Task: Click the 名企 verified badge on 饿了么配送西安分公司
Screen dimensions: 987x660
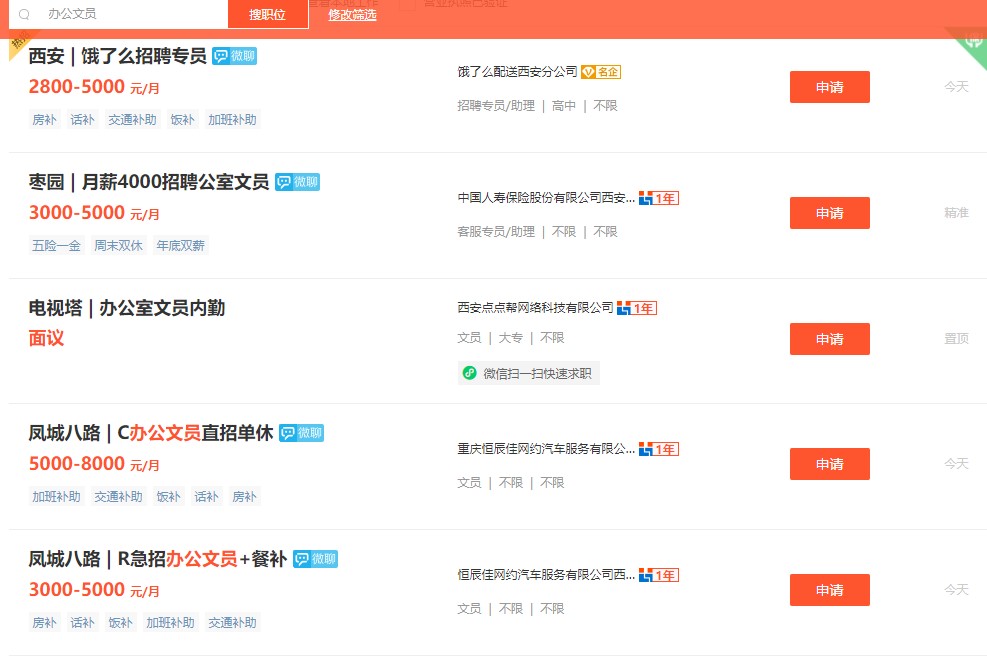Action: pos(601,72)
